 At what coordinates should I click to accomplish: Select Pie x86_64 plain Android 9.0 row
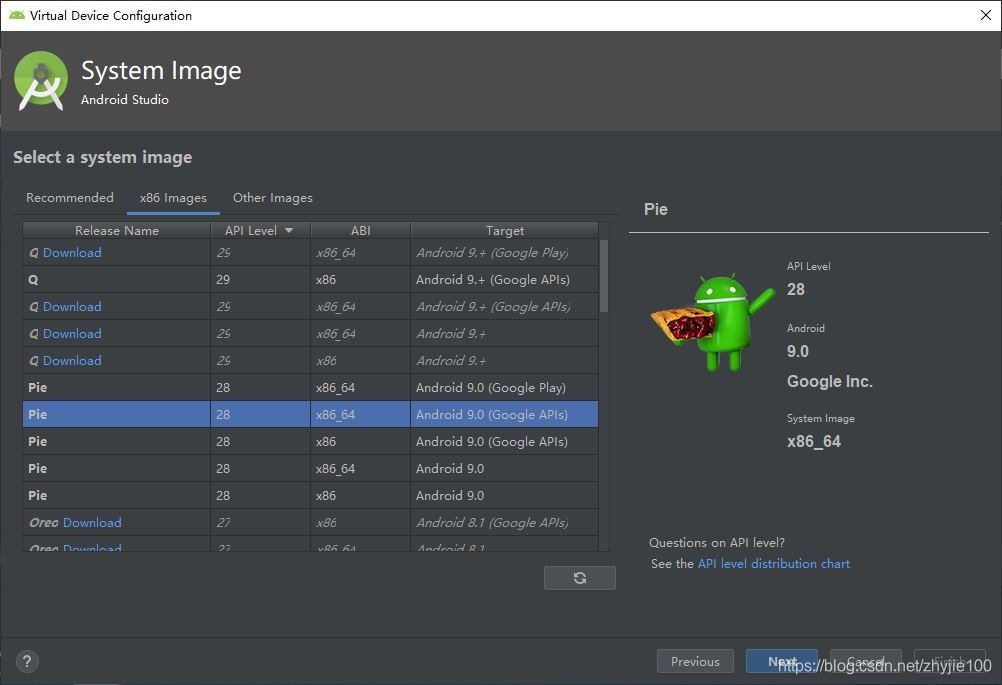[x=311, y=468]
